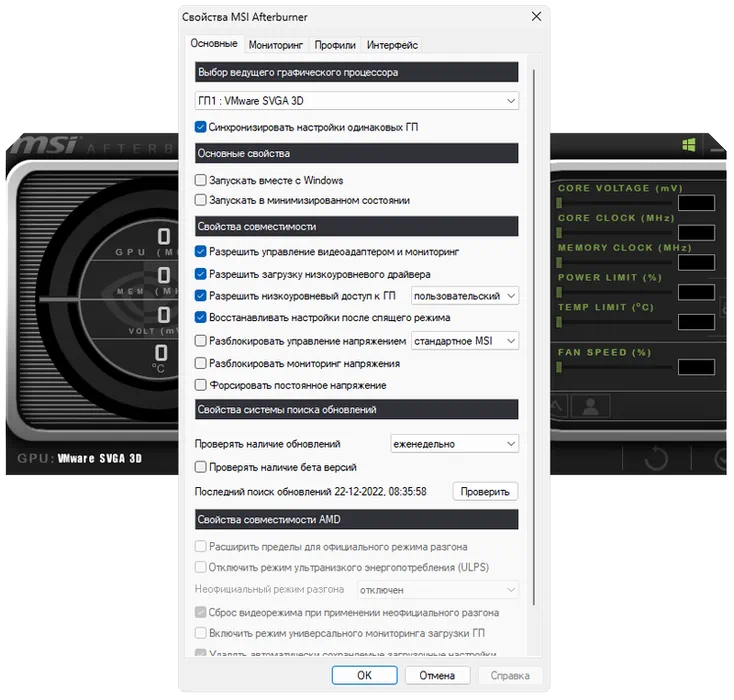The height and width of the screenshot is (700, 734).
Task: Click the Core Voltage value field
Action: [x=696, y=203]
